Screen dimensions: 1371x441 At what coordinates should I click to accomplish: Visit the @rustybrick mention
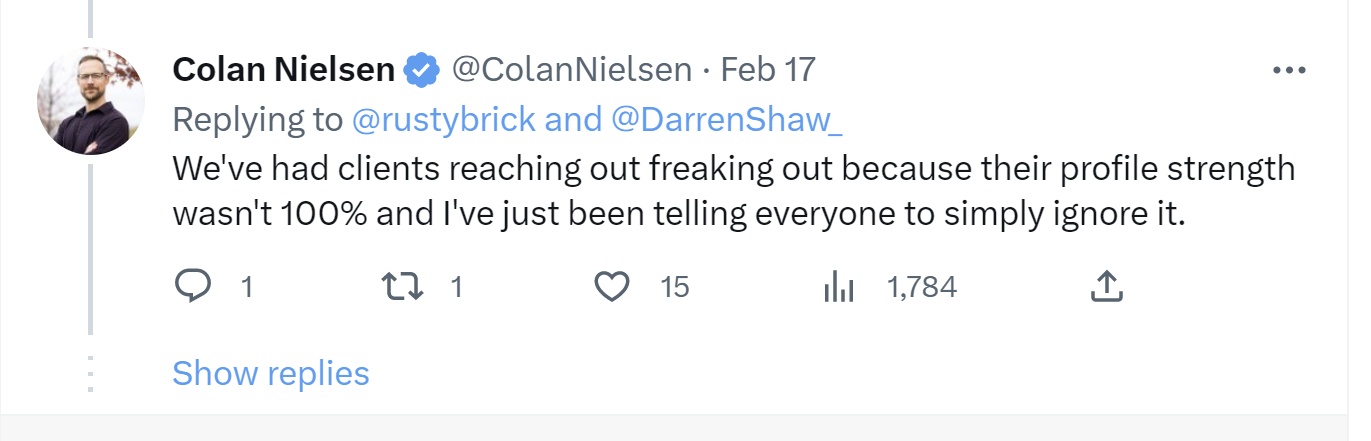tap(446, 120)
